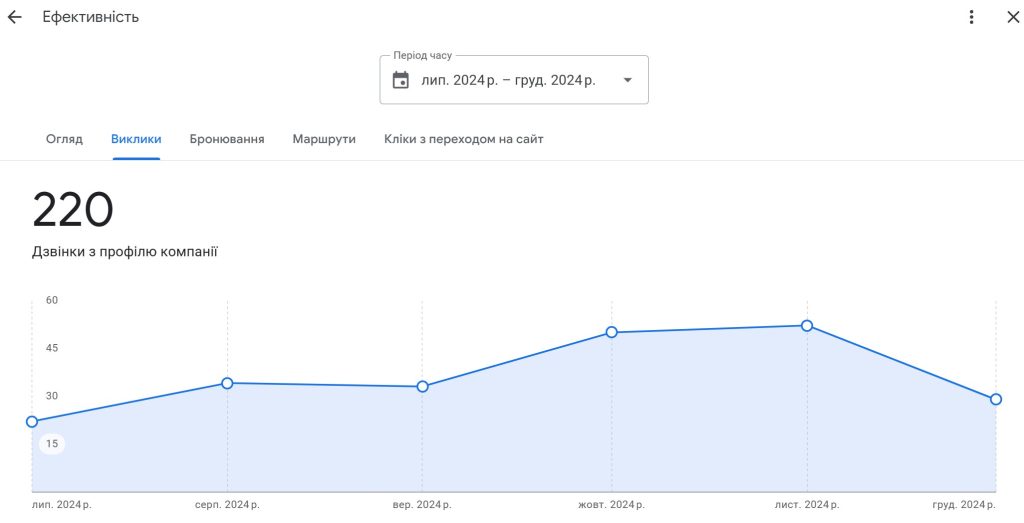Select the Виклики tab
Screen dimensions: 1024x523
[x=136, y=139]
